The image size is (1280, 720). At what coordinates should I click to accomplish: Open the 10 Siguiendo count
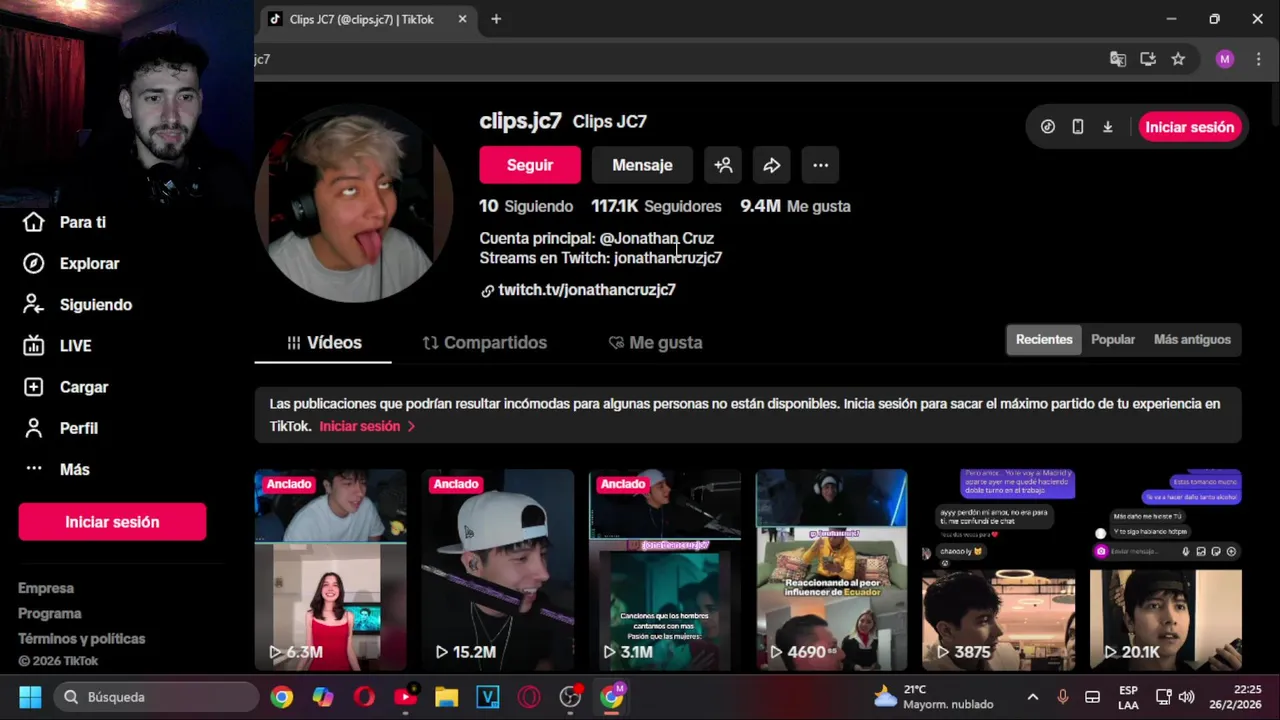point(526,206)
